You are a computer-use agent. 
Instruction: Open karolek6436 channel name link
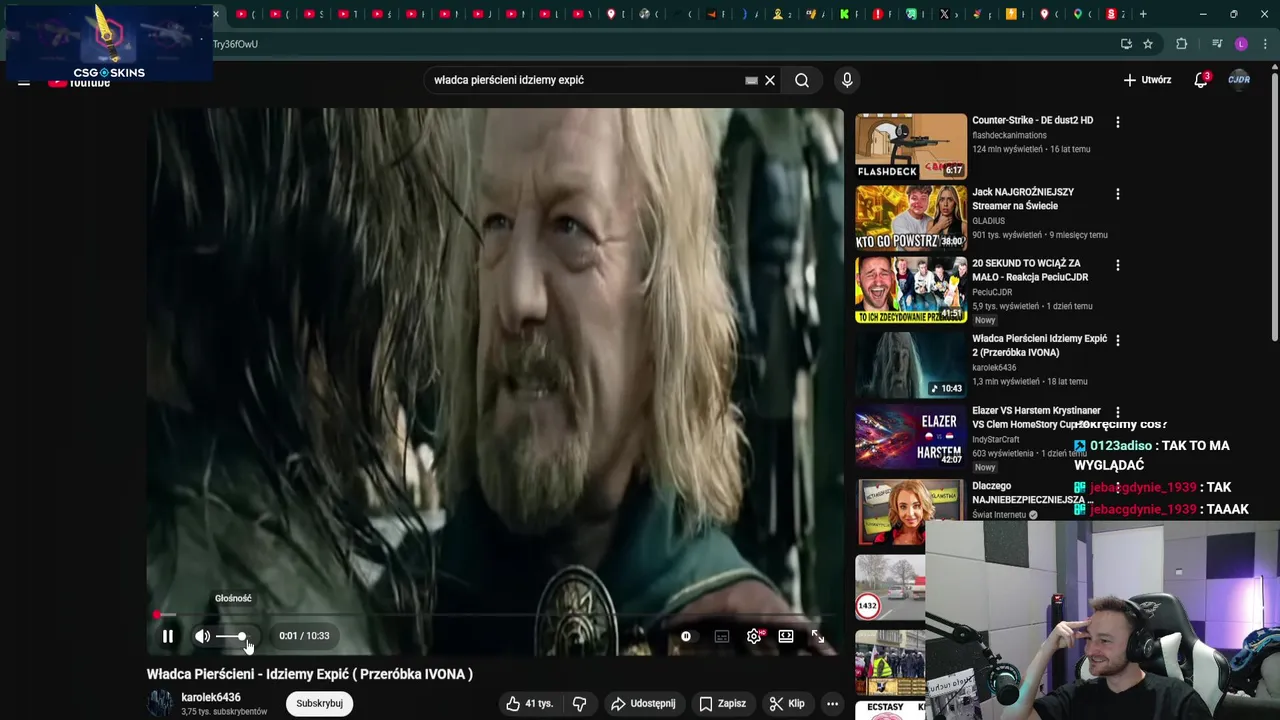coord(211,697)
